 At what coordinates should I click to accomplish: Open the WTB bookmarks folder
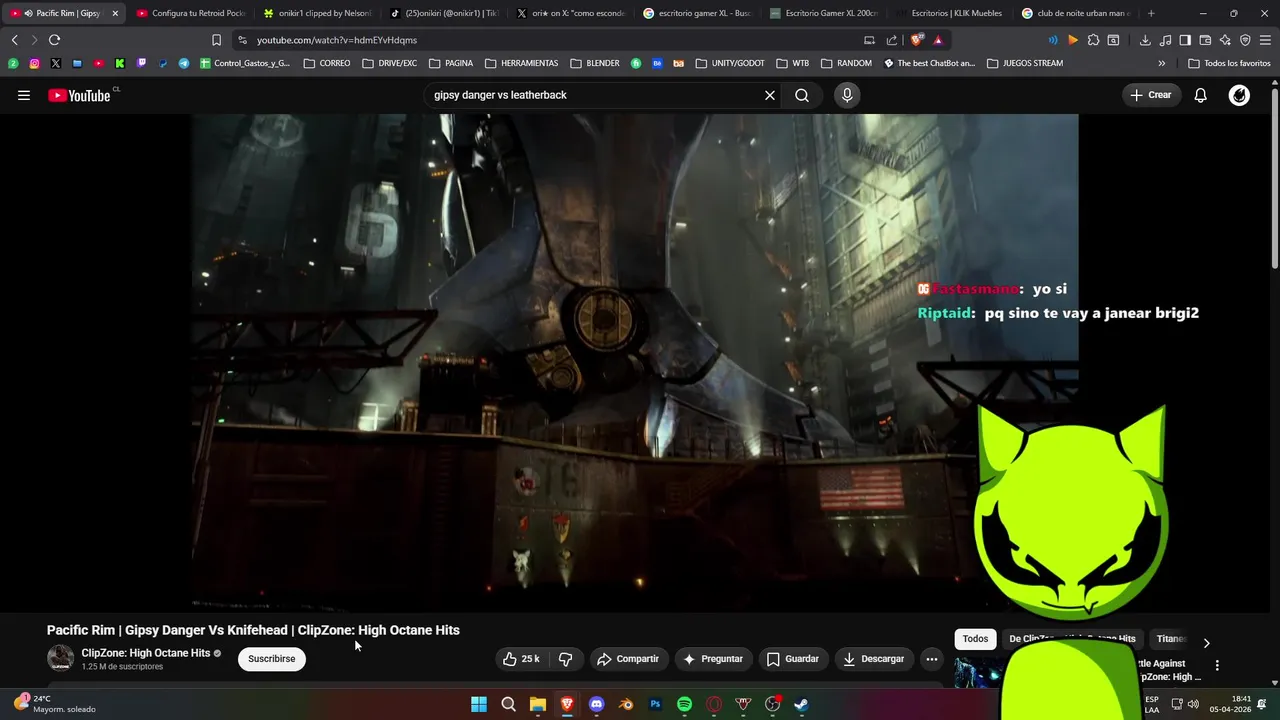(x=793, y=63)
